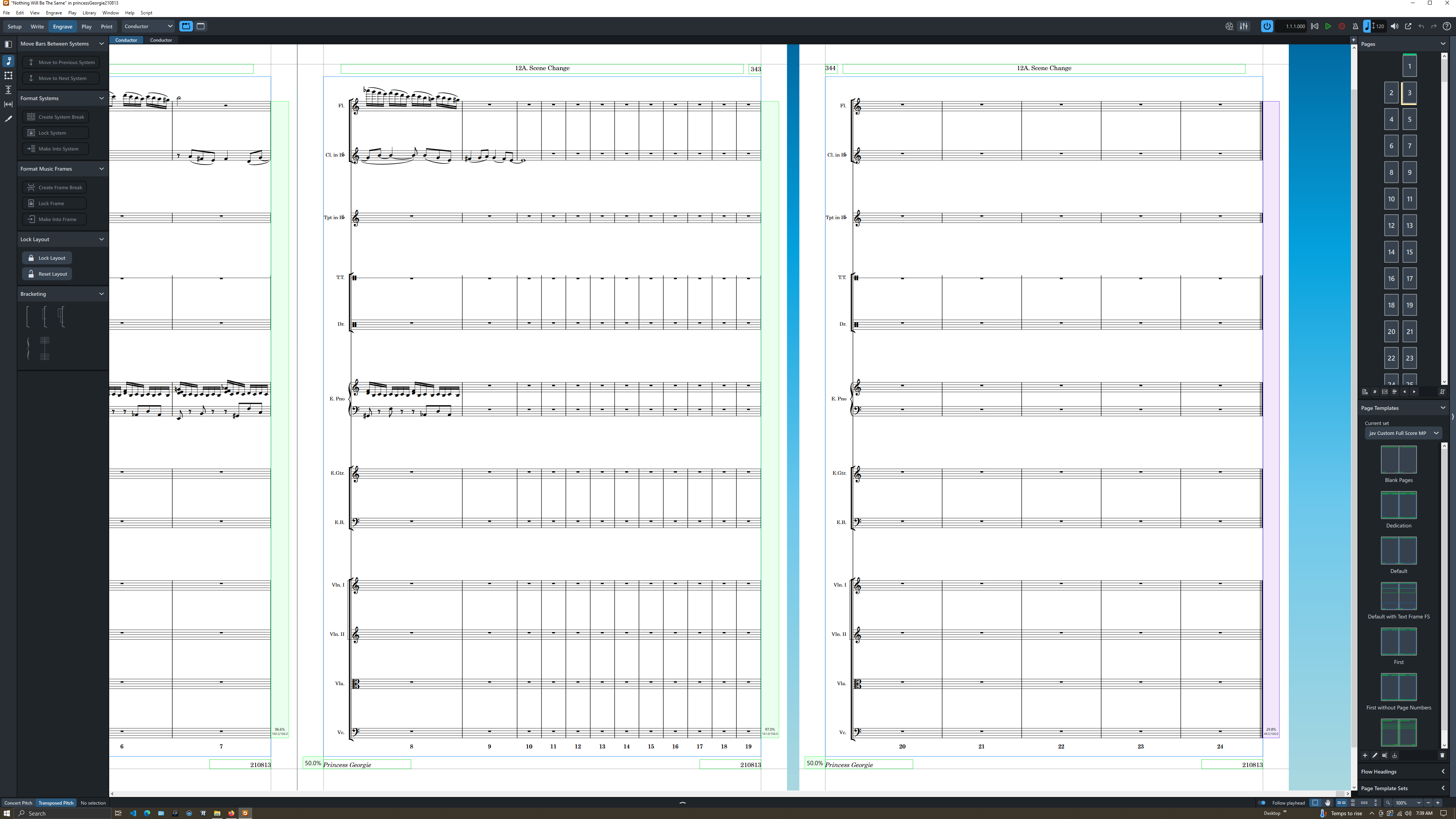Click the zoom in plus button

tap(1438, 803)
